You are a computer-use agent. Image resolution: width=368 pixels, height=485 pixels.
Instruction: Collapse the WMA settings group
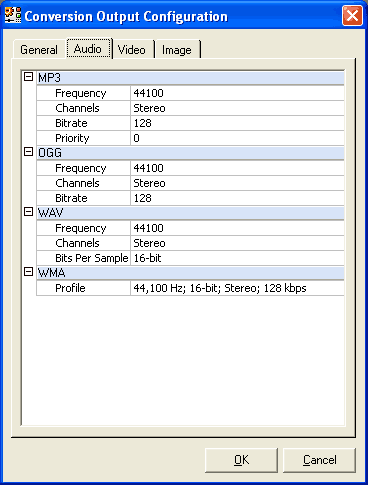point(29,272)
